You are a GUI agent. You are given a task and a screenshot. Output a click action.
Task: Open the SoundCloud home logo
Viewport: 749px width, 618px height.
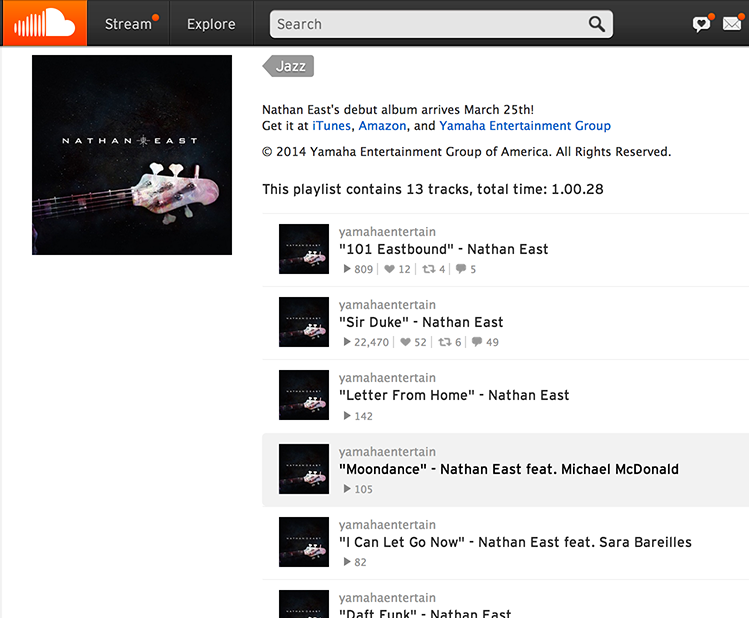pyautogui.click(x=44, y=23)
